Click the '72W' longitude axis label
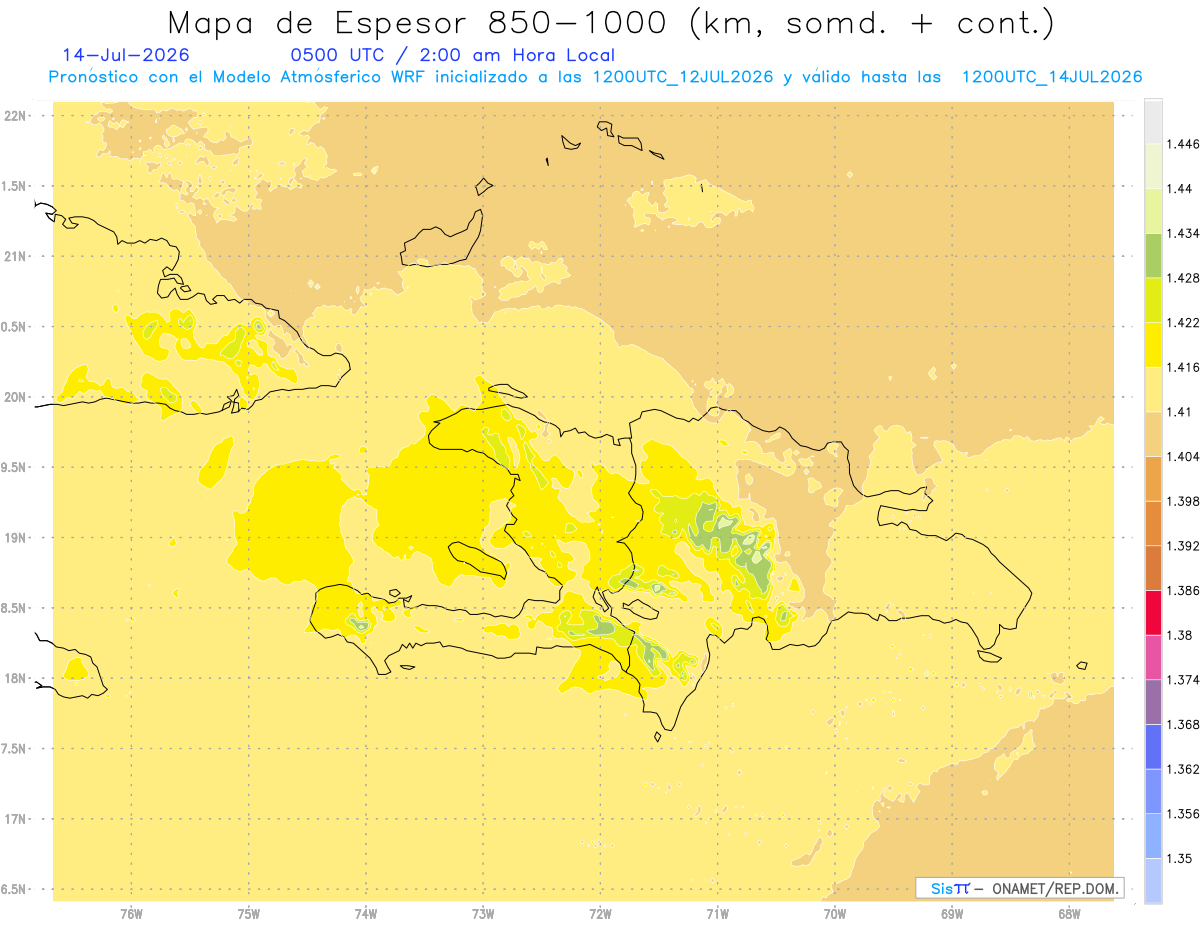 point(600,913)
